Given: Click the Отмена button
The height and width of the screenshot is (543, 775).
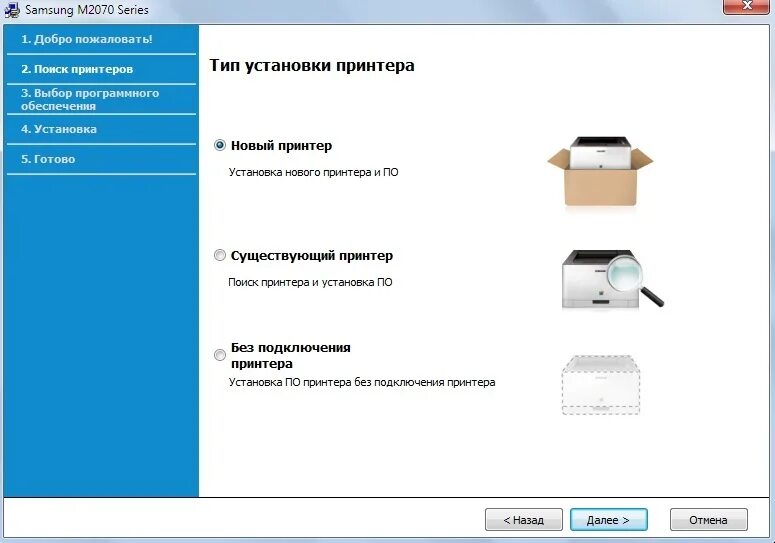Looking at the screenshot, I should coord(708,520).
